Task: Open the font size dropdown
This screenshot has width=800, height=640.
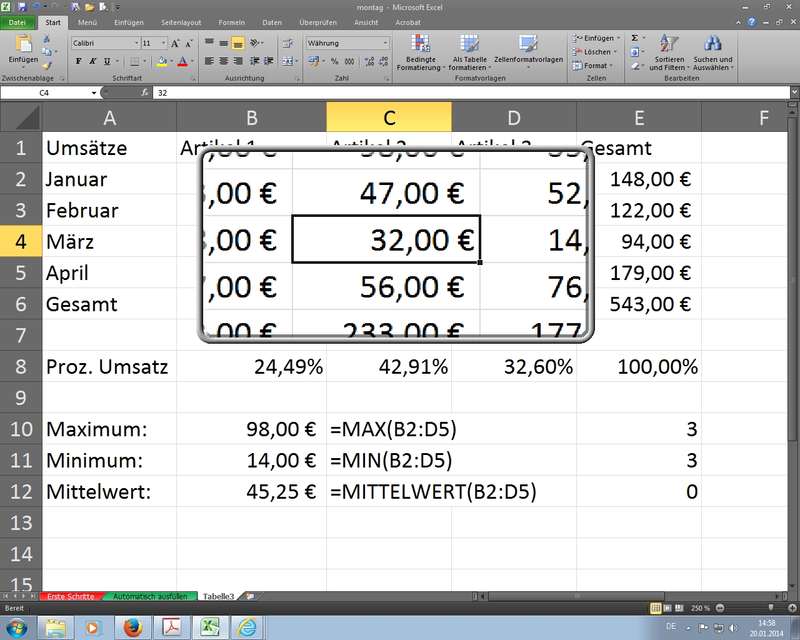Action: pyautogui.click(x=163, y=44)
